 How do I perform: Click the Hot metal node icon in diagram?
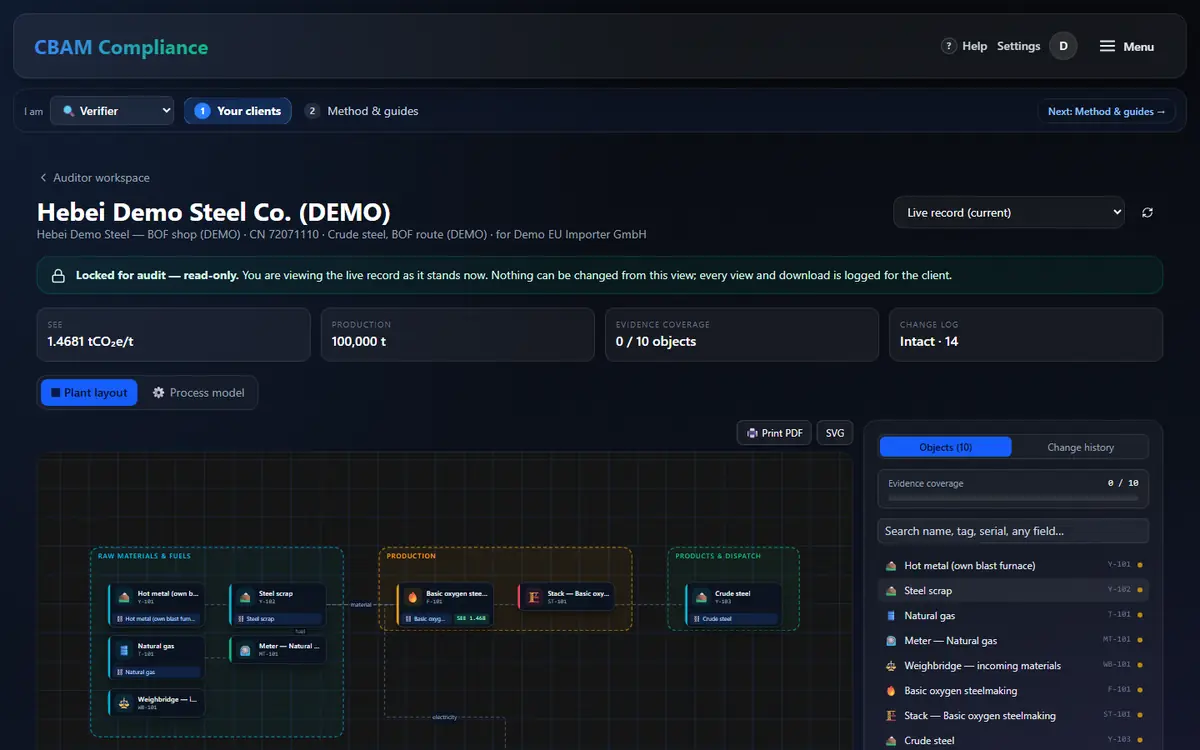click(124, 597)
